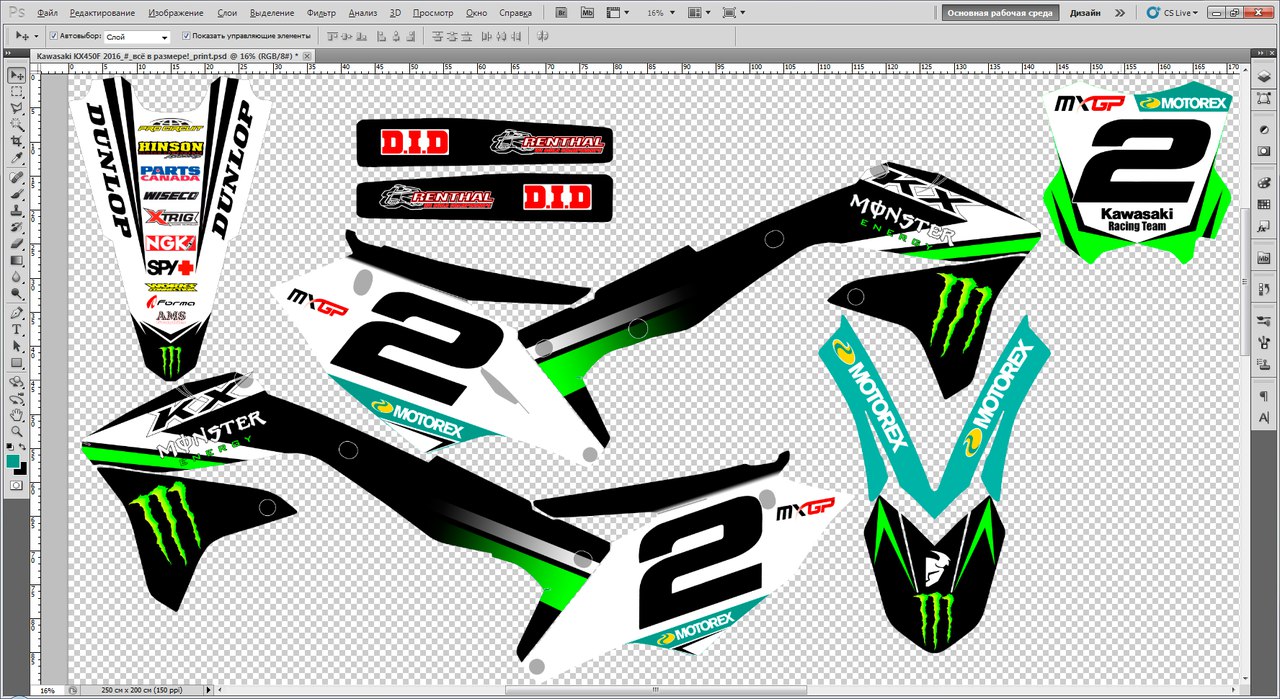Close the Kawasaki KX450F document tab
The width and height of the screenshot is (1280, 699).
(x=308, y=55)
